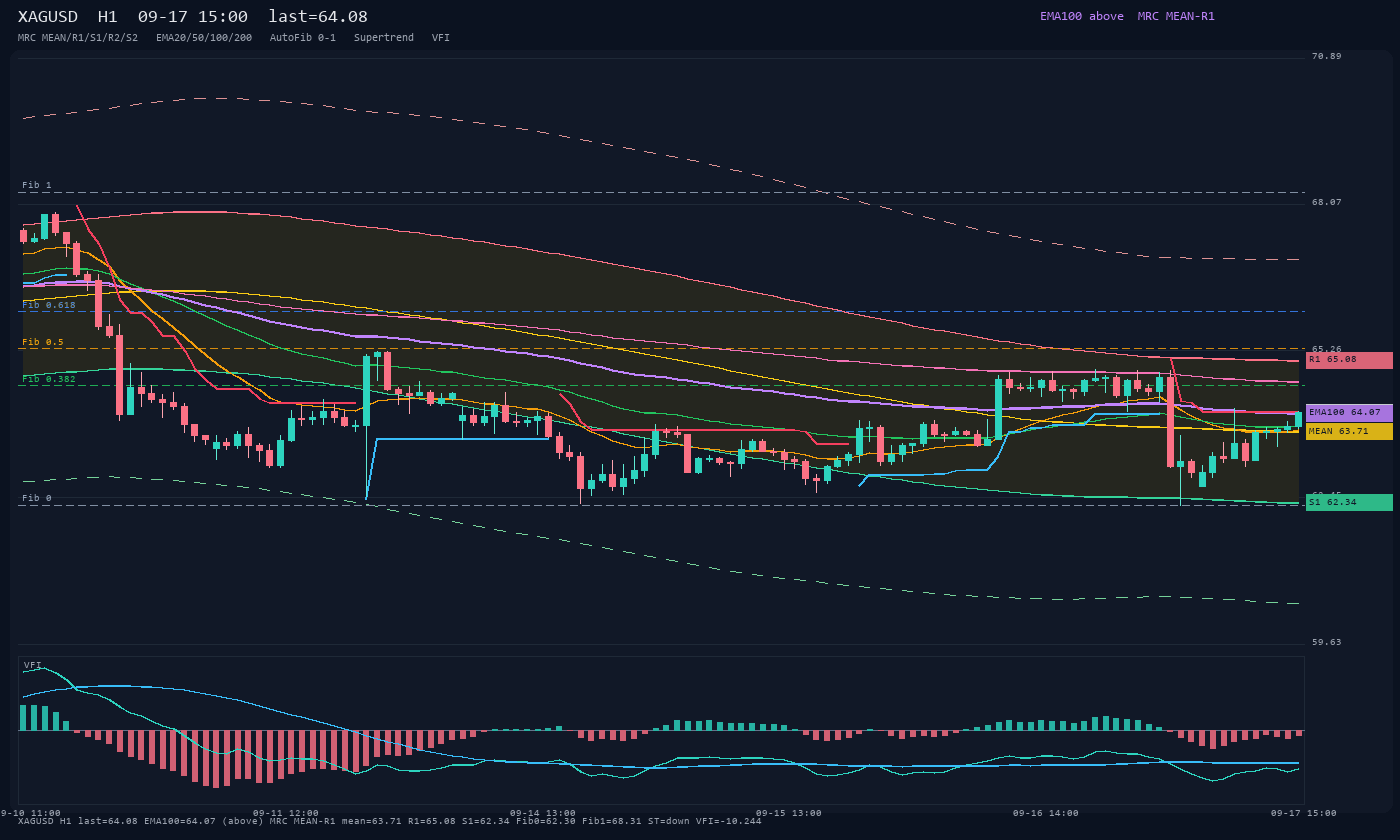1400x840 pixels.
Task: Click the 'Fib 0.5' level label
Action: [x=43, y=342]
